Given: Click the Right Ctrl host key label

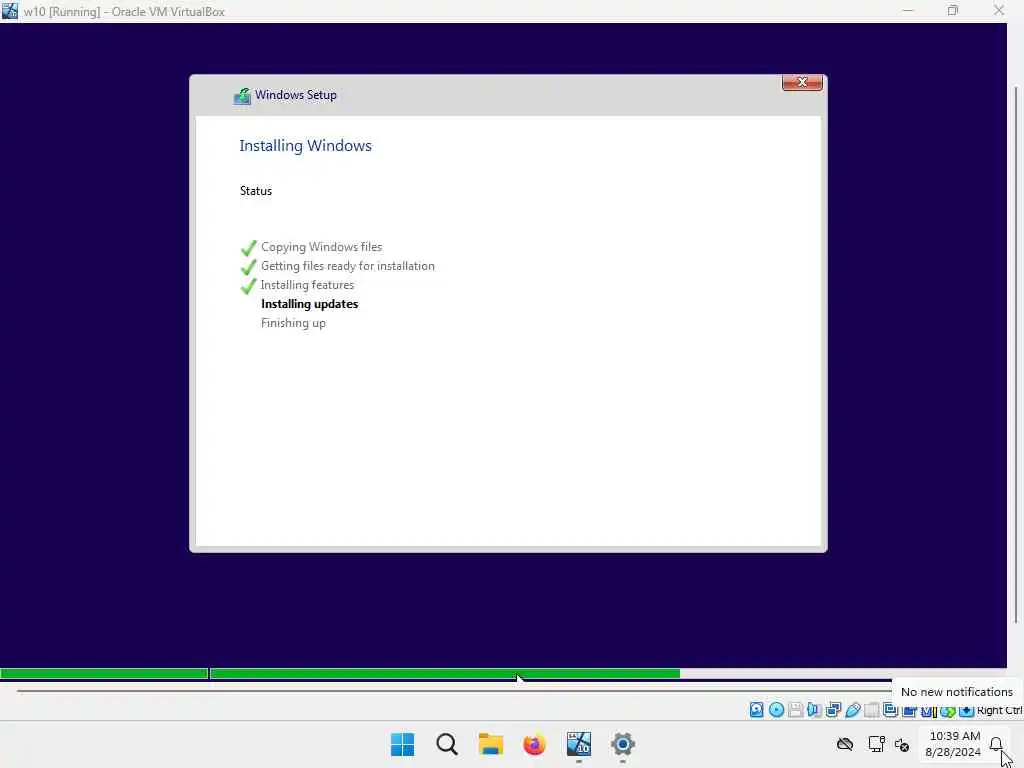Looking at the screenshot, I should 999,711.
